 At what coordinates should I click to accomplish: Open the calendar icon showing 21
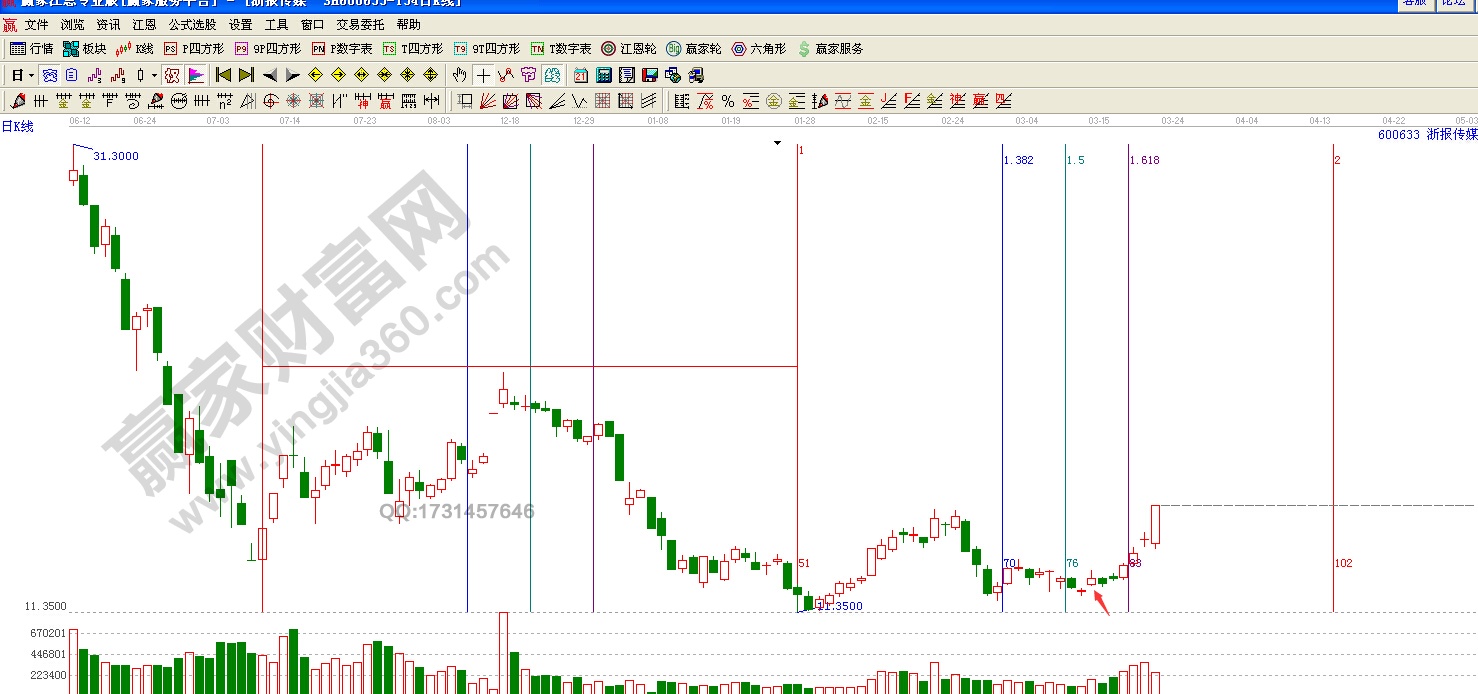581,75
